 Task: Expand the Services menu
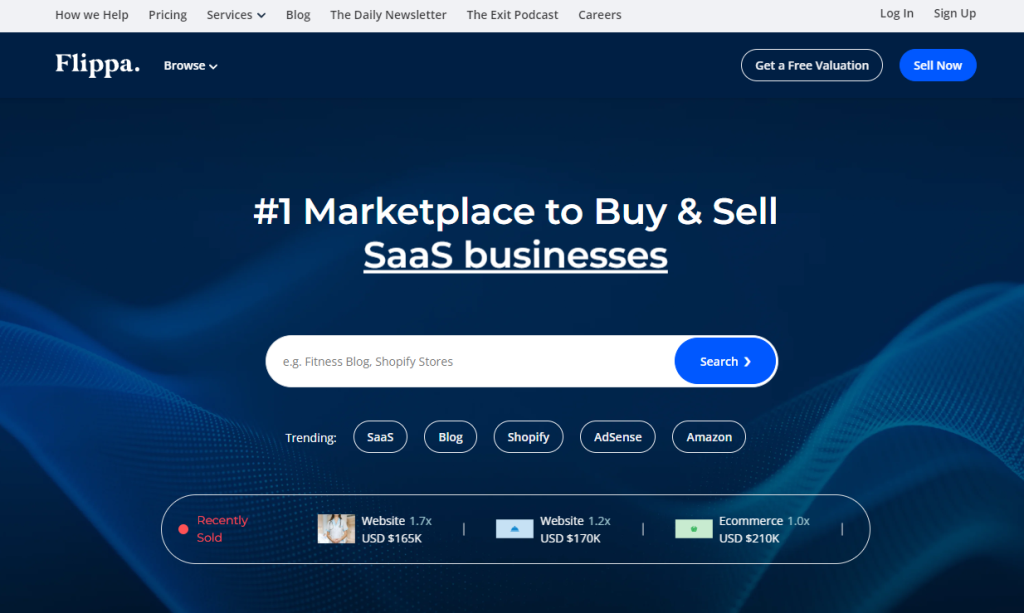[236, 14]
